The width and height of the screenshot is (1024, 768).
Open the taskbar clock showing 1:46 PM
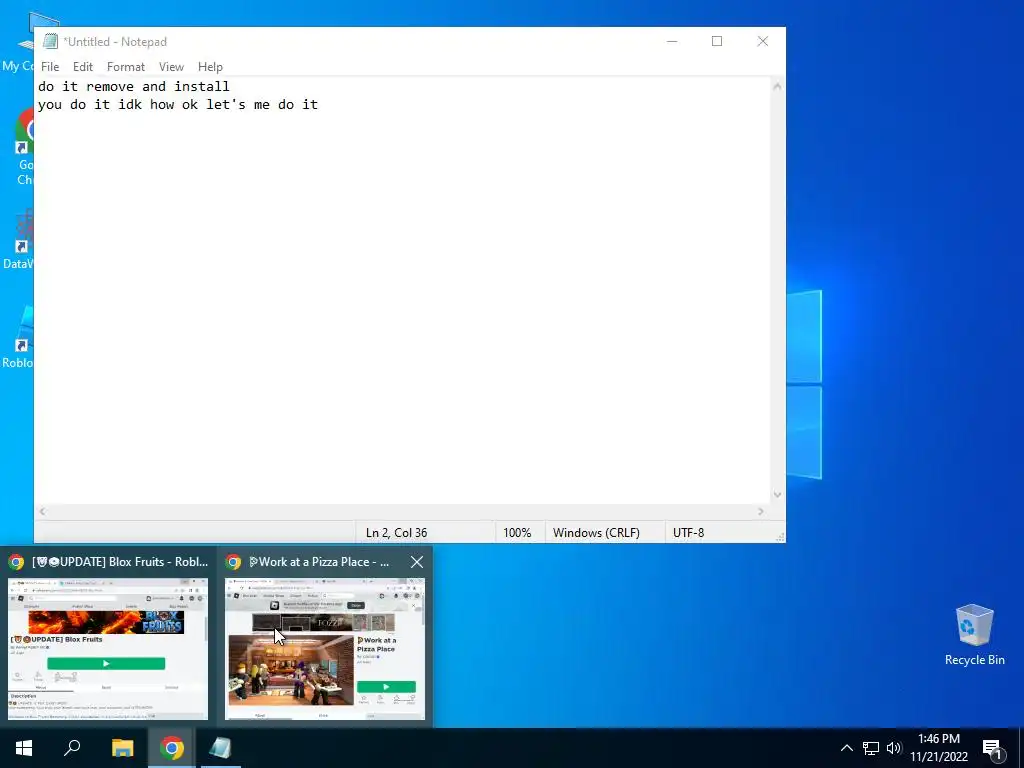coord(939,748)
